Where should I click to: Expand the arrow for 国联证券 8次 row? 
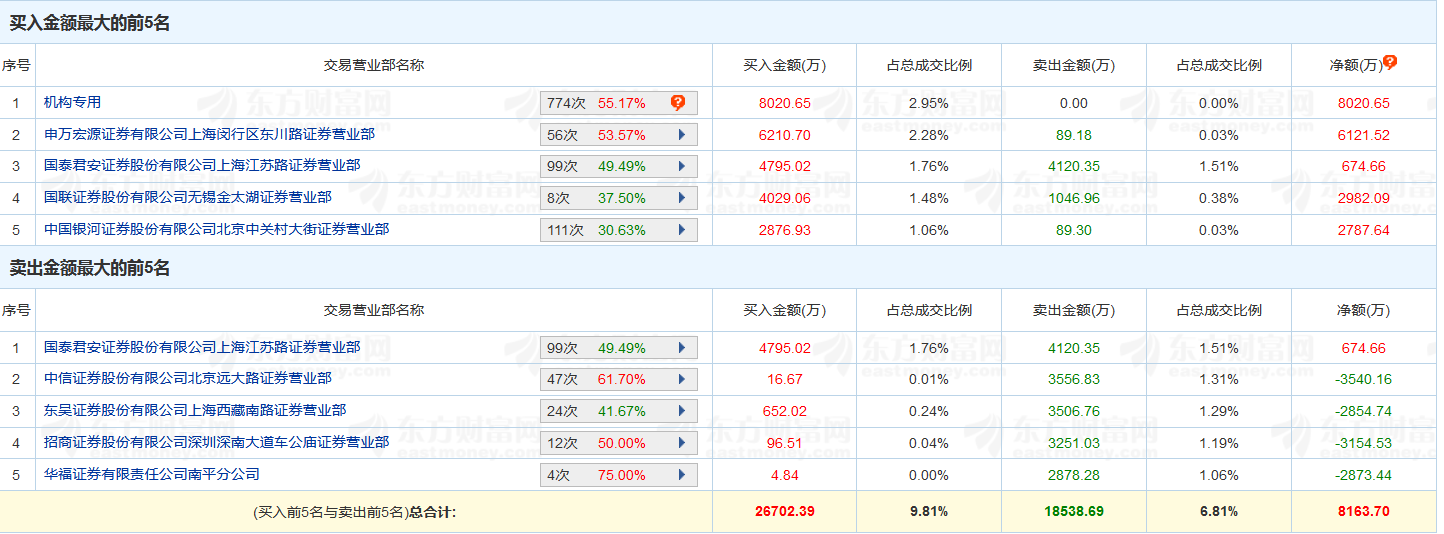point(681,198)
